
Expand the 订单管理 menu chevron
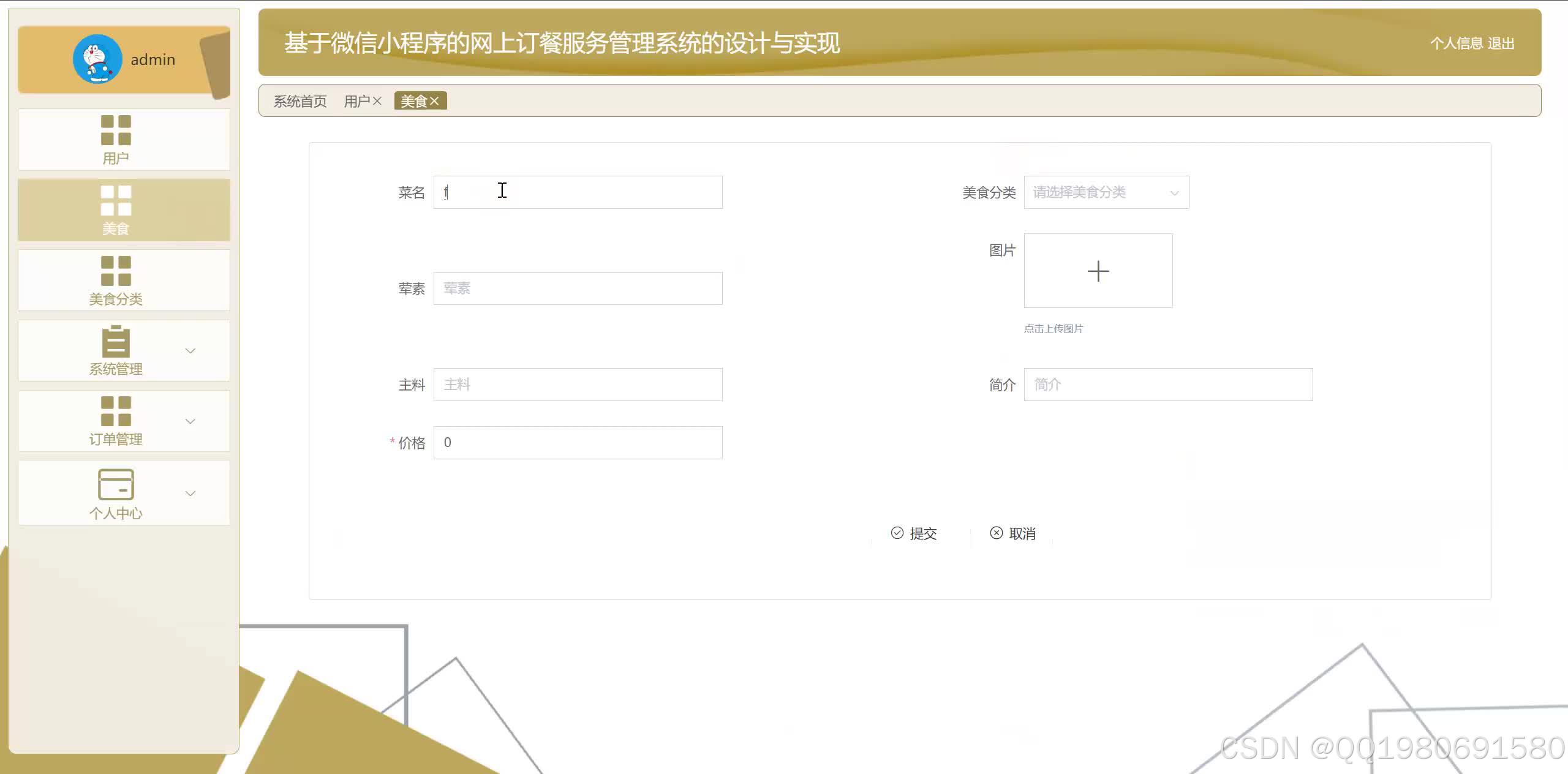pos(190,421)
